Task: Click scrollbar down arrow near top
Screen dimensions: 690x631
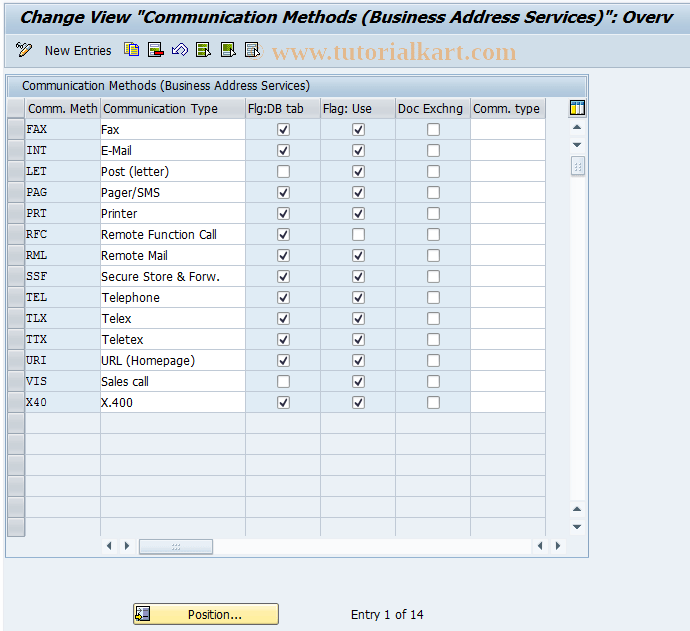Action: (577, 144)
